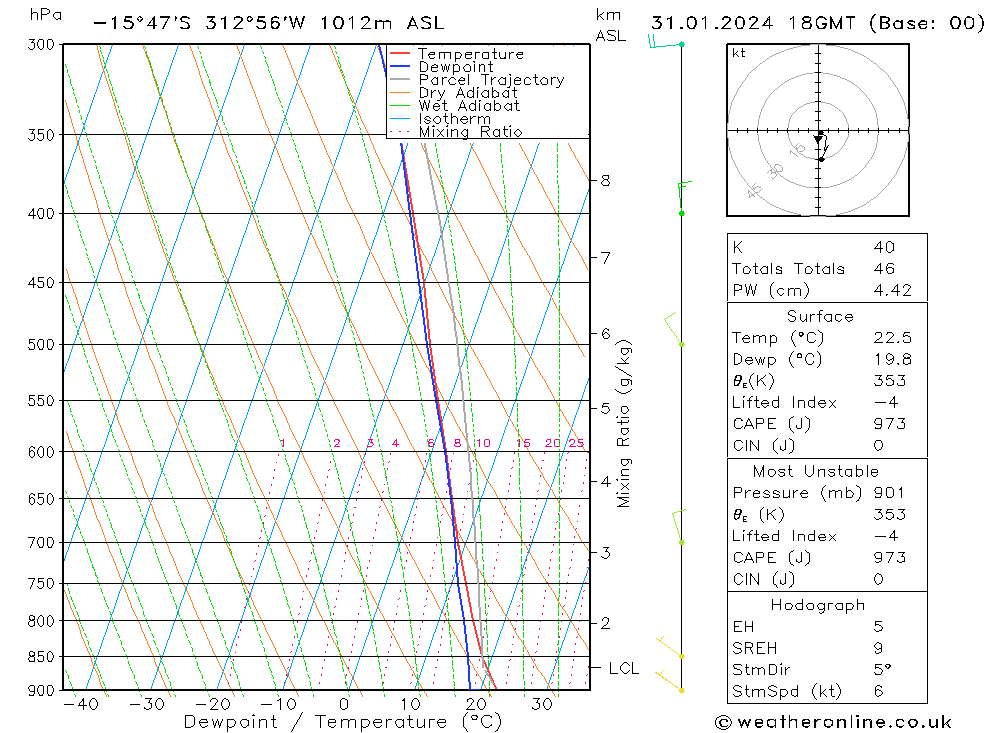The height and width of the screenshot is (733, 1000).
Task: Click the kt label in hodograph
Action: [x=739, y=53]
